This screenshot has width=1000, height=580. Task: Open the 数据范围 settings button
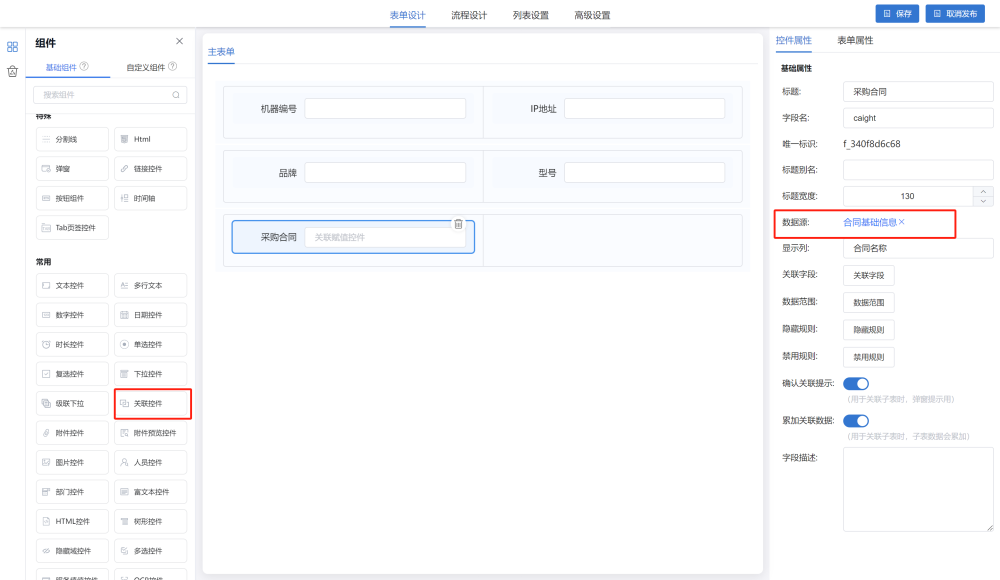[x=868, y=302]
